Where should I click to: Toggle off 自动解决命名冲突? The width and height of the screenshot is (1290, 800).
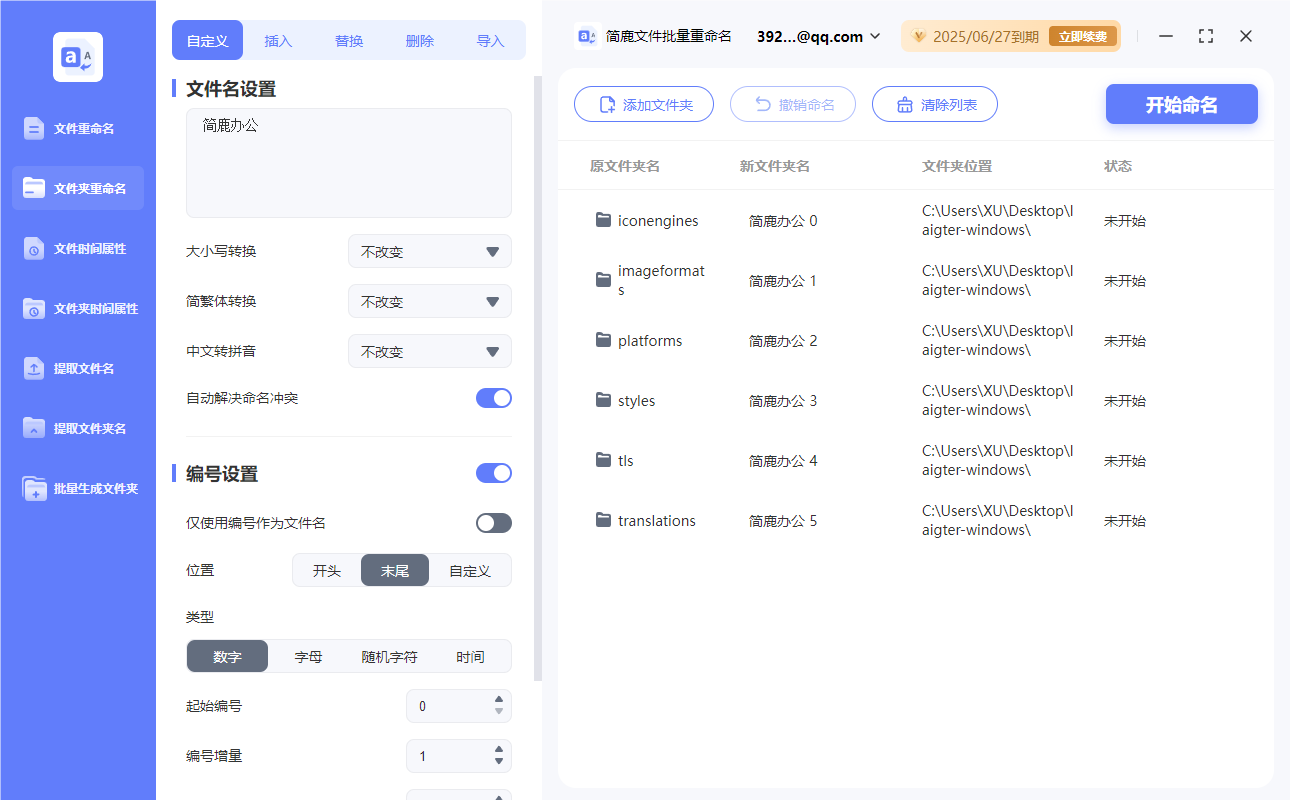493,397
